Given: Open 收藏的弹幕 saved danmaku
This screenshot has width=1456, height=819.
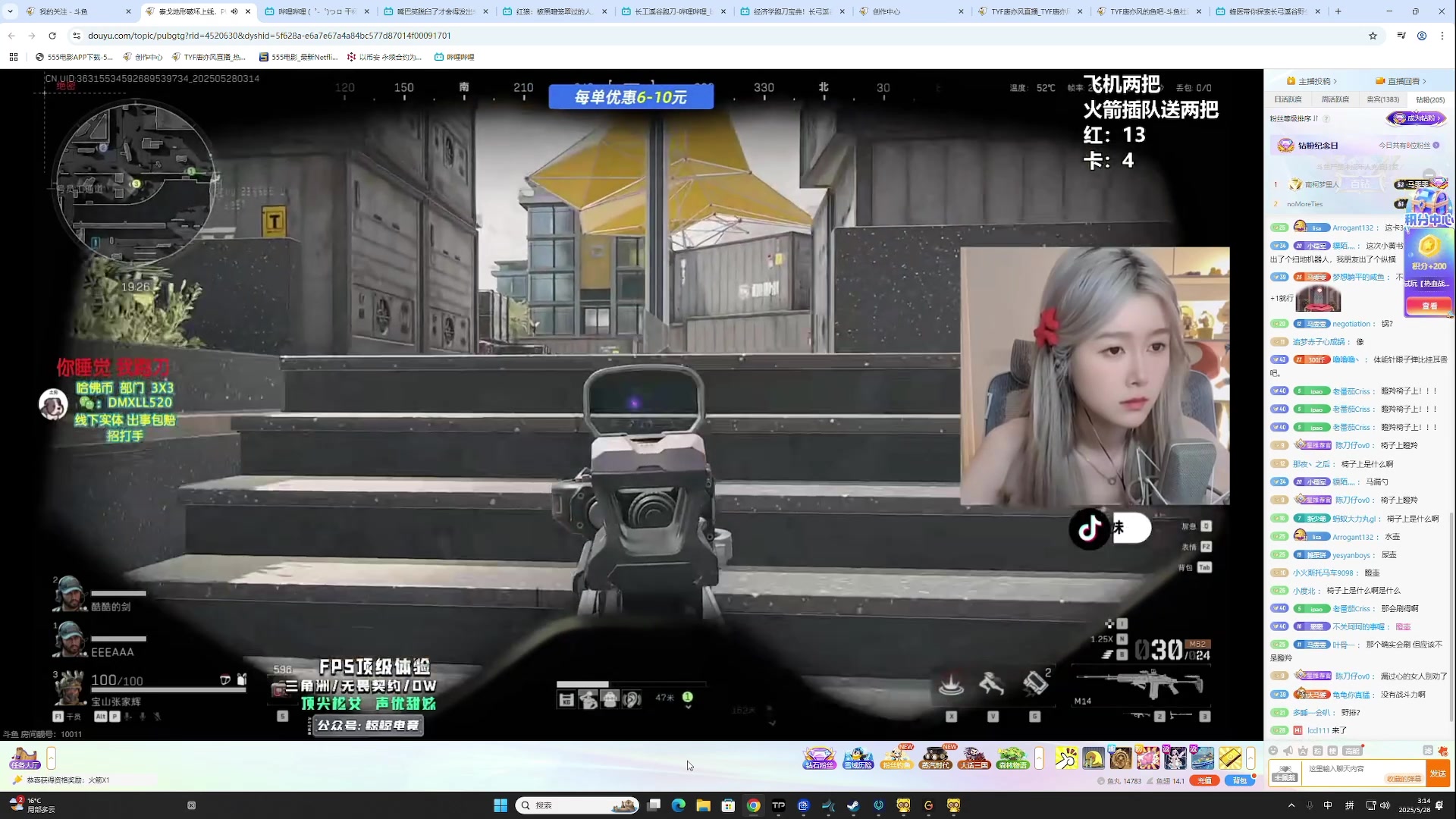Looking at the screenshot, I should click(x=1404, y=778).
